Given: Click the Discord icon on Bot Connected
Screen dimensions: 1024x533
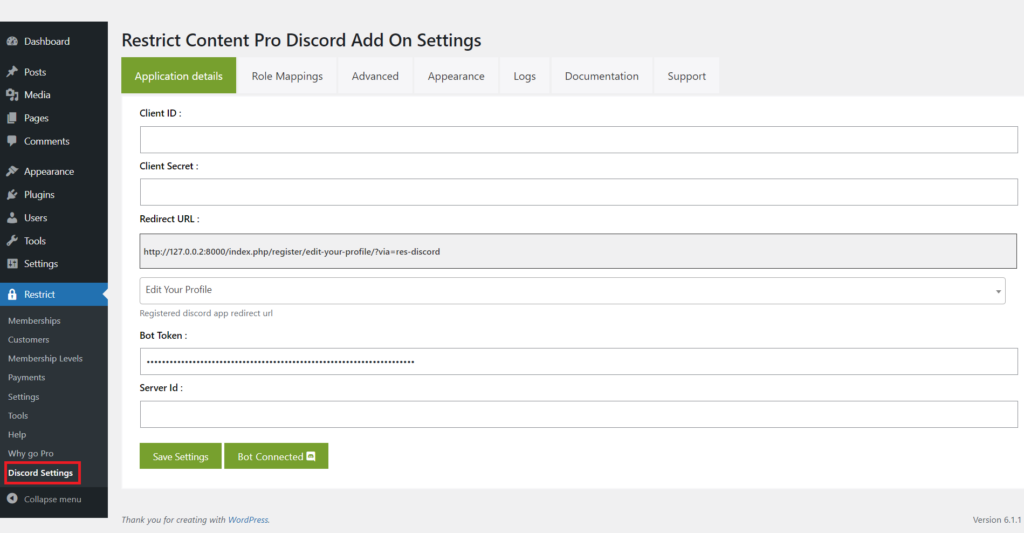Looking at the screenshot, I should (311, 456).
